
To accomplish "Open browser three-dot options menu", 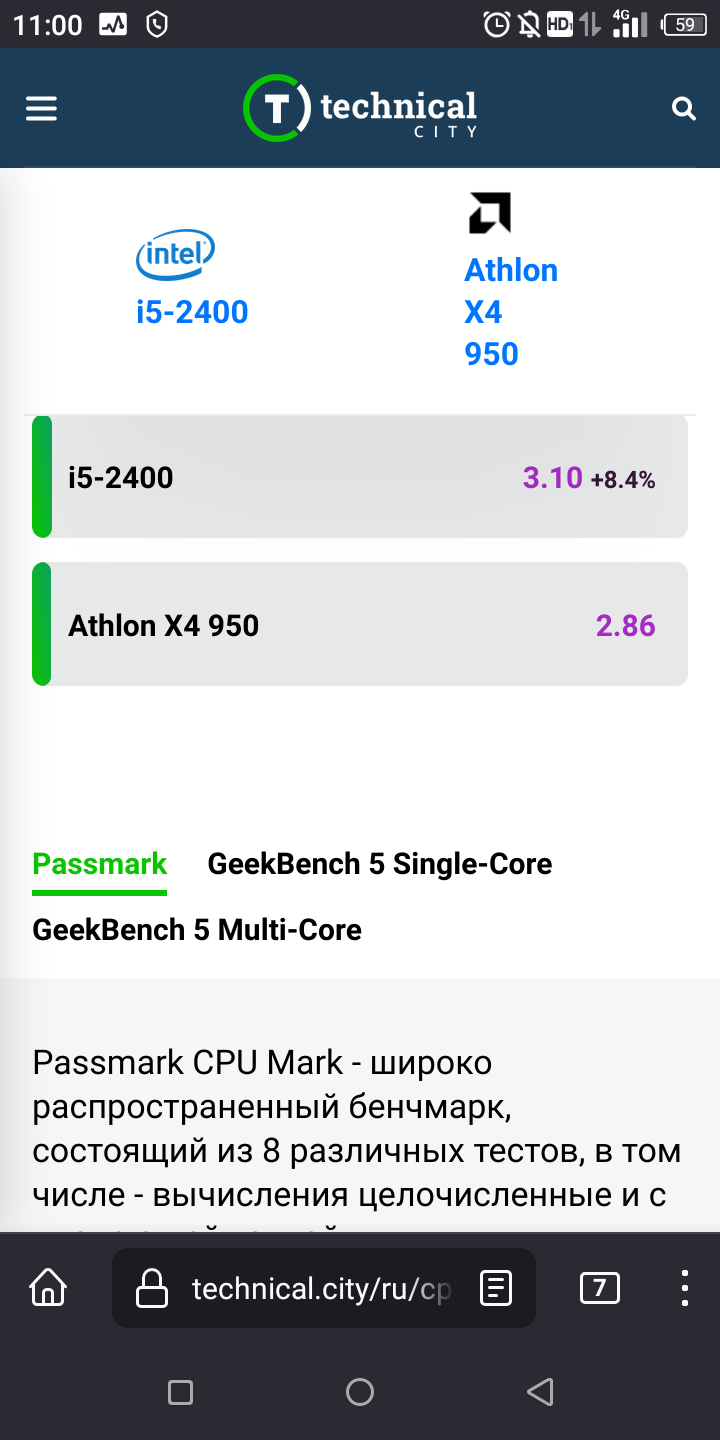I will (x=685, y=1288).
